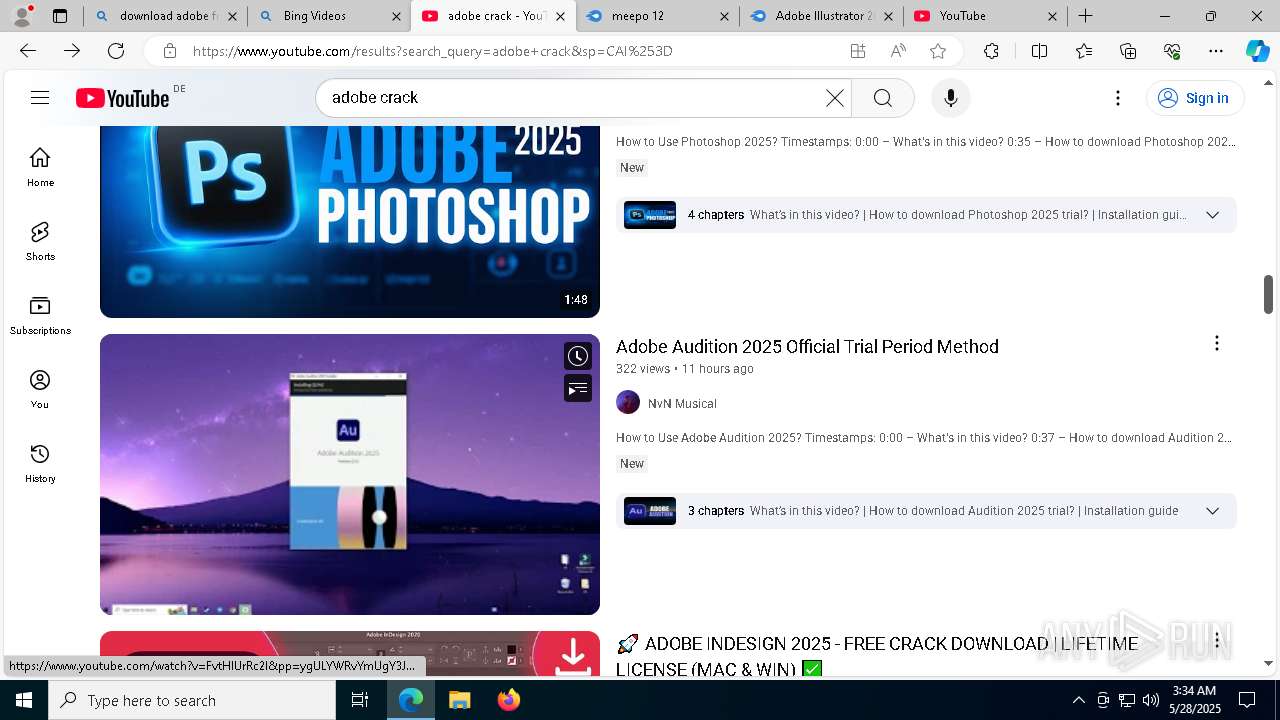Close the adobe crack tab
The width and height of the screenshot is (1280, 720).
point(560,16)
